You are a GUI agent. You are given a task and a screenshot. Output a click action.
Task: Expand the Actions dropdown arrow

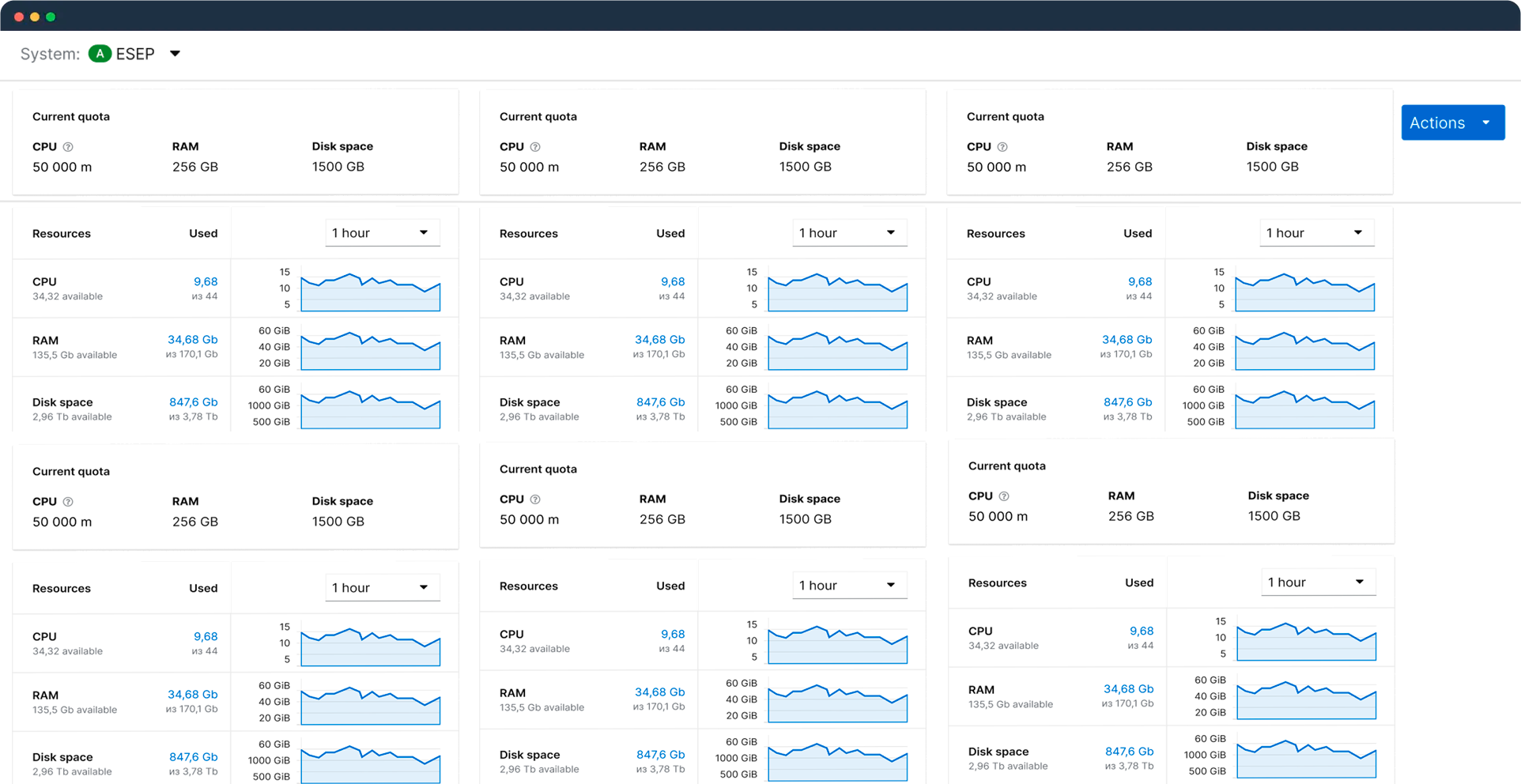(1487, 122)
